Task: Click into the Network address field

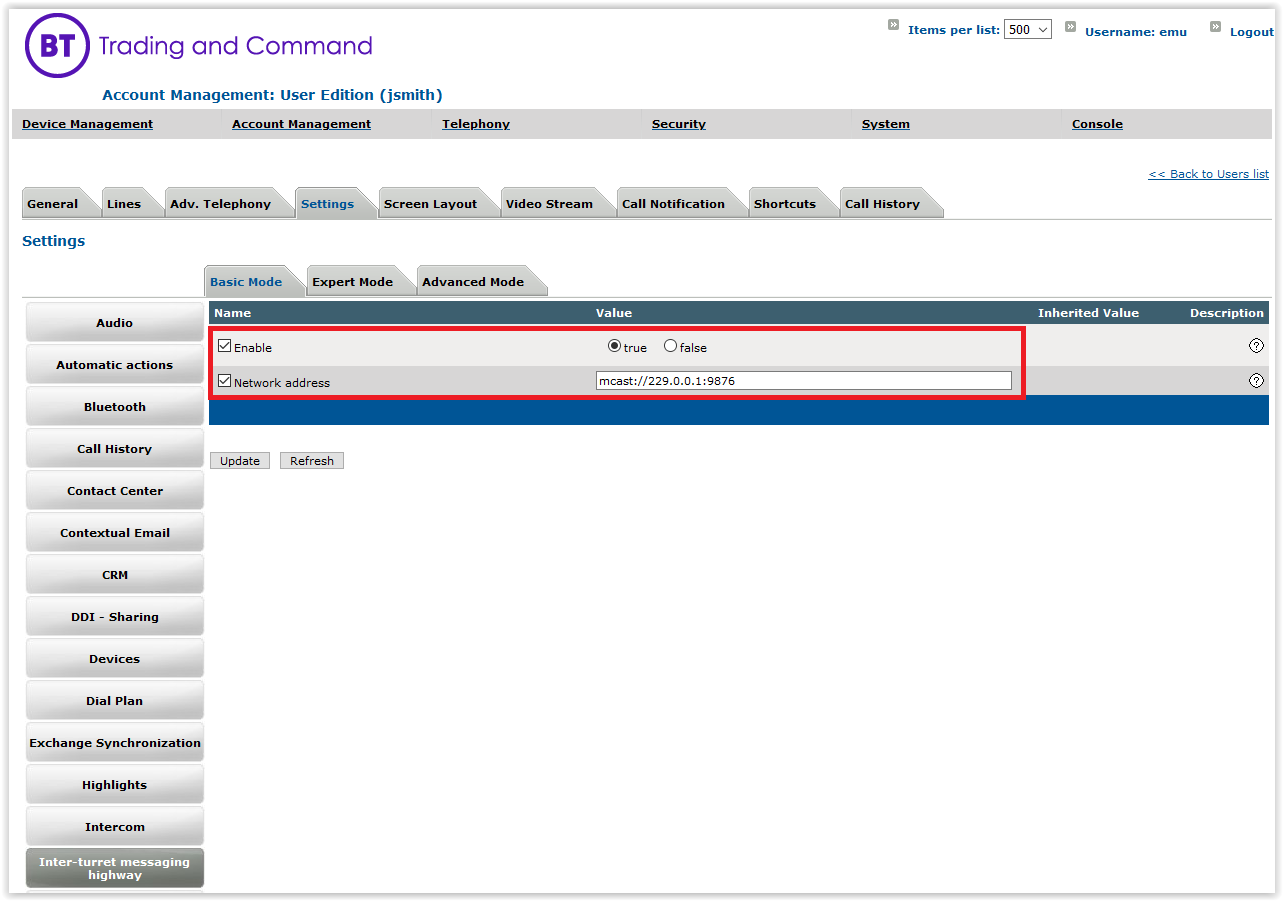Action: click(804, 381)
